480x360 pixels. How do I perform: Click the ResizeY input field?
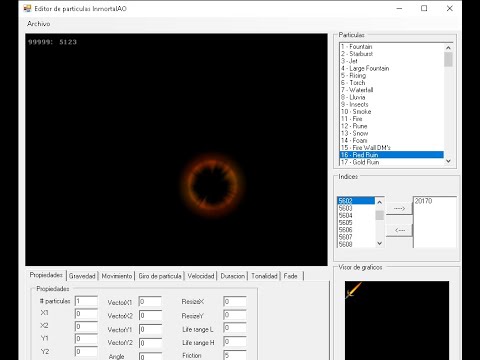point(235,315)
